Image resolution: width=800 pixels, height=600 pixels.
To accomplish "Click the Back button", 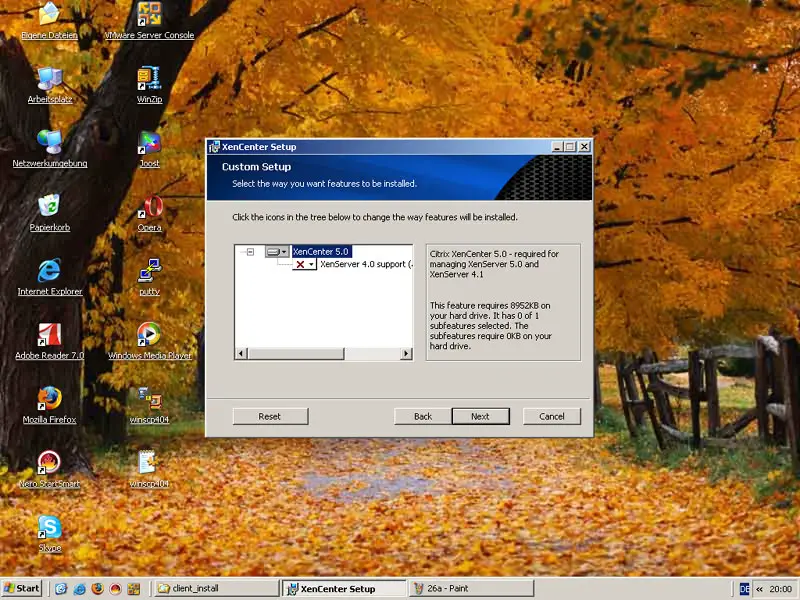I will (422, 416).
